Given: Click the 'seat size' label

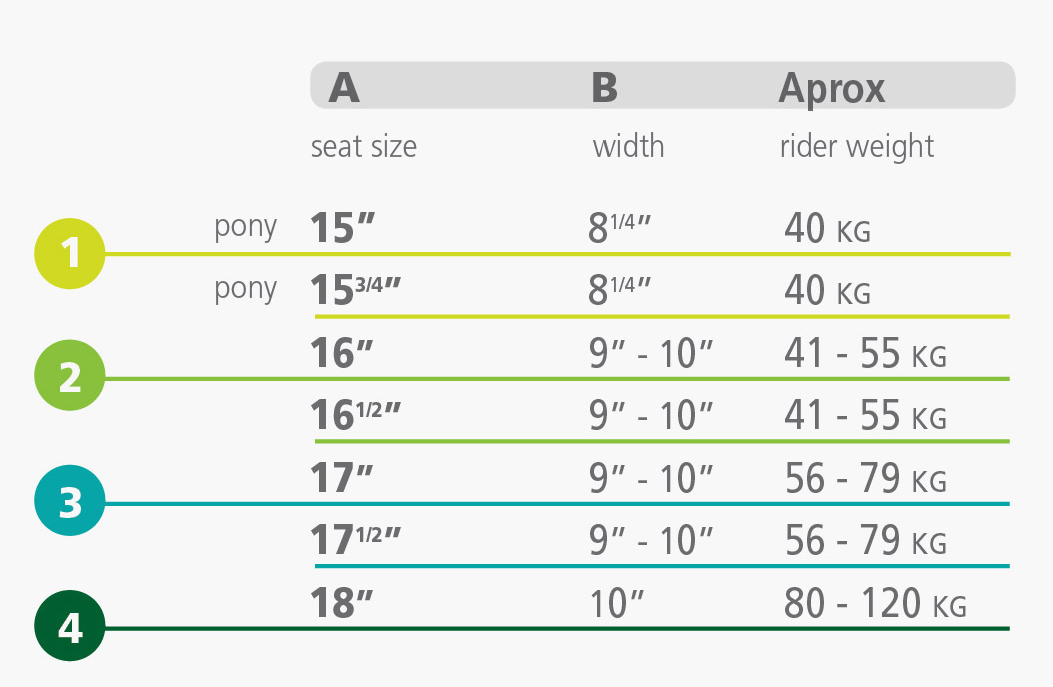Looking at the screenshot, I should tap(363, 146).
